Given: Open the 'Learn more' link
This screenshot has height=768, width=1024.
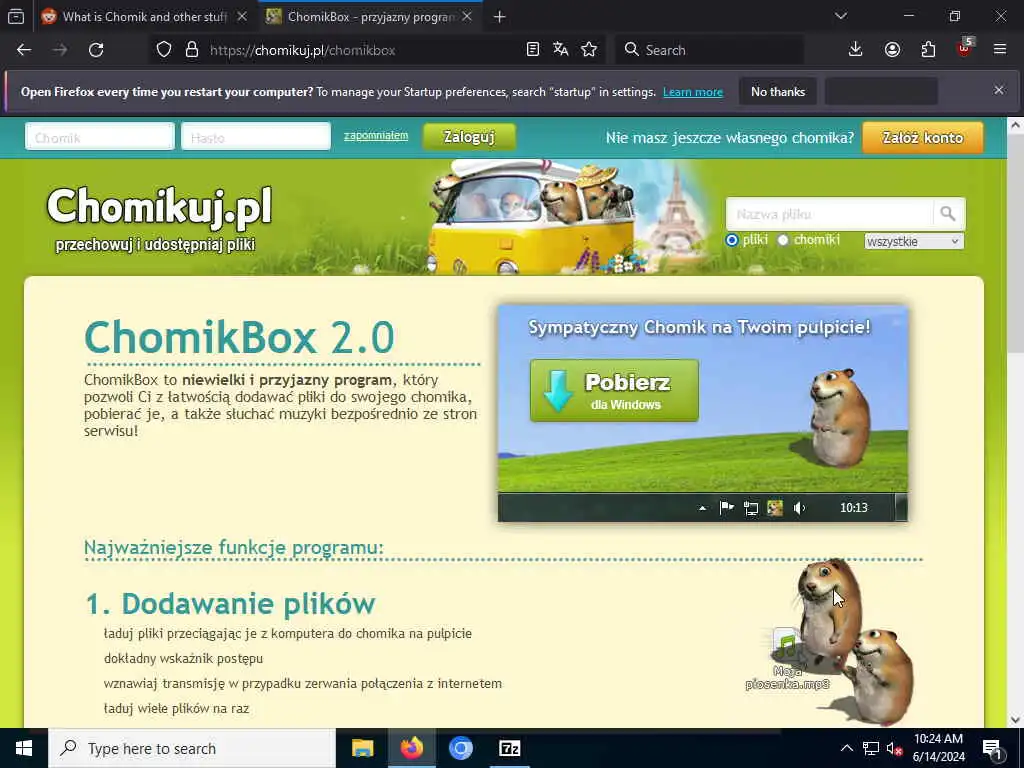Looking at the screenshot, I should pos(693,92).
